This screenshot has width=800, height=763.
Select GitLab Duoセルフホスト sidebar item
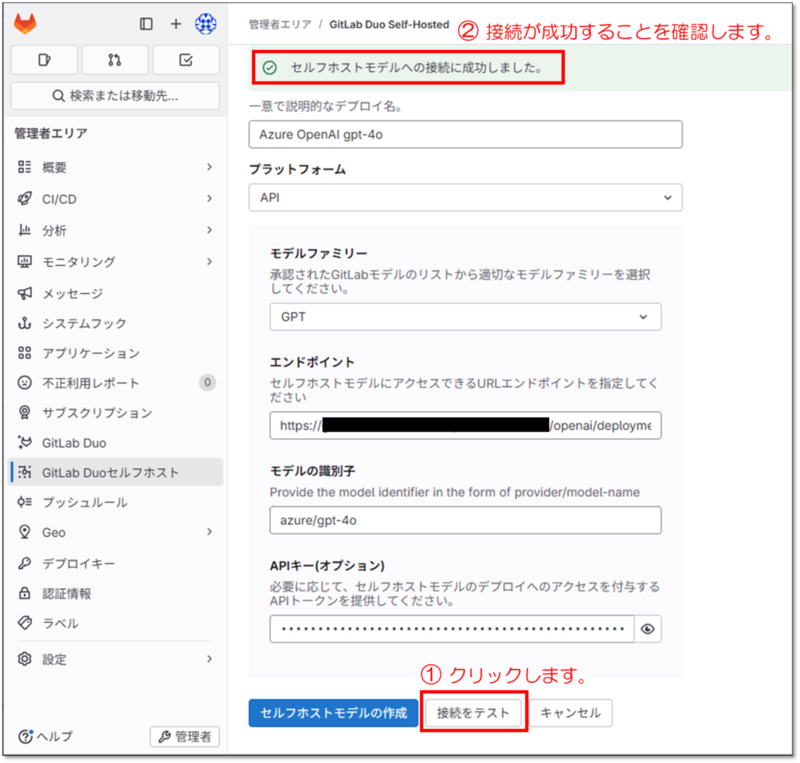pos(116,472)
